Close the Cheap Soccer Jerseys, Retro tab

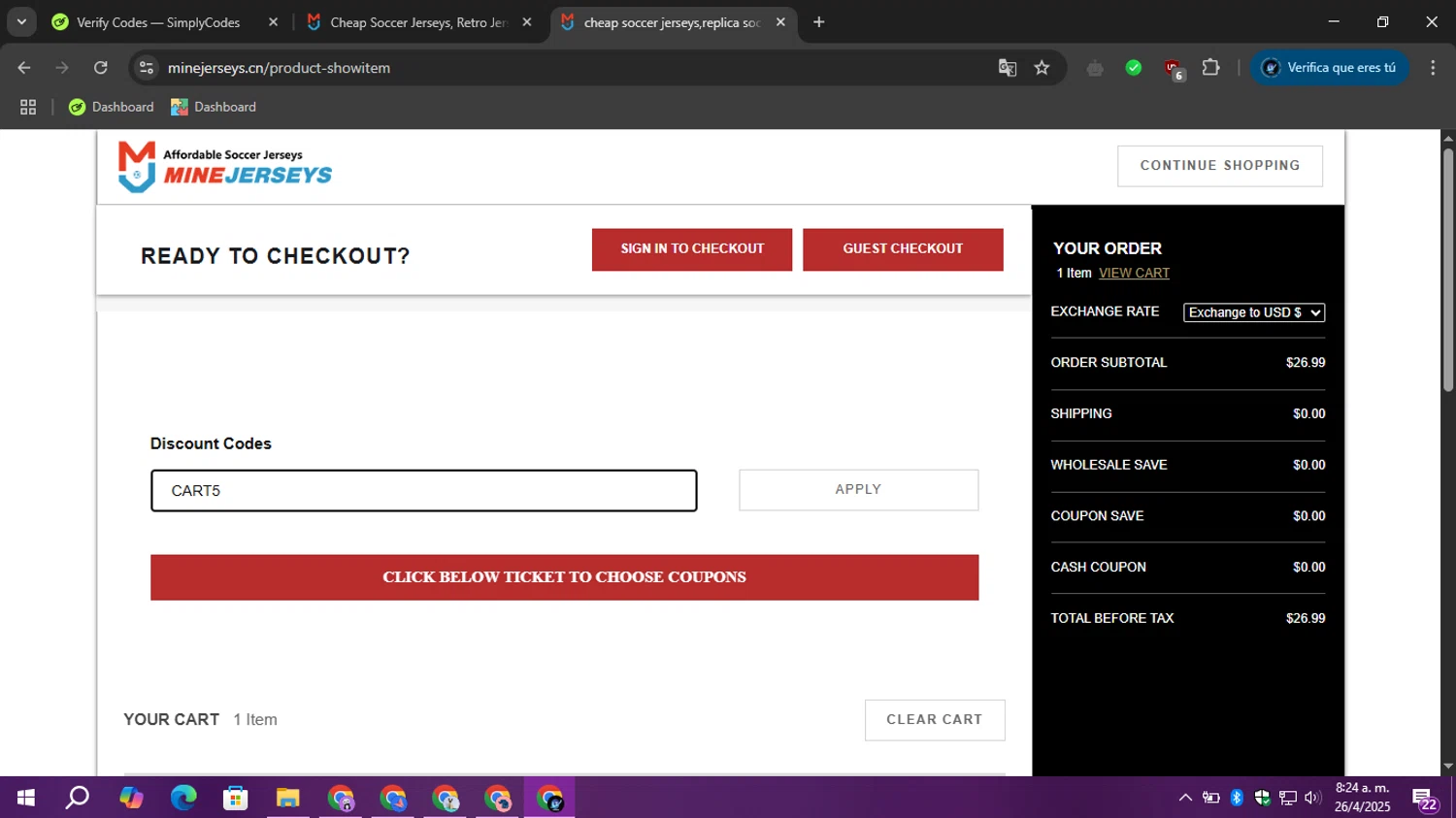click(527, 22)
